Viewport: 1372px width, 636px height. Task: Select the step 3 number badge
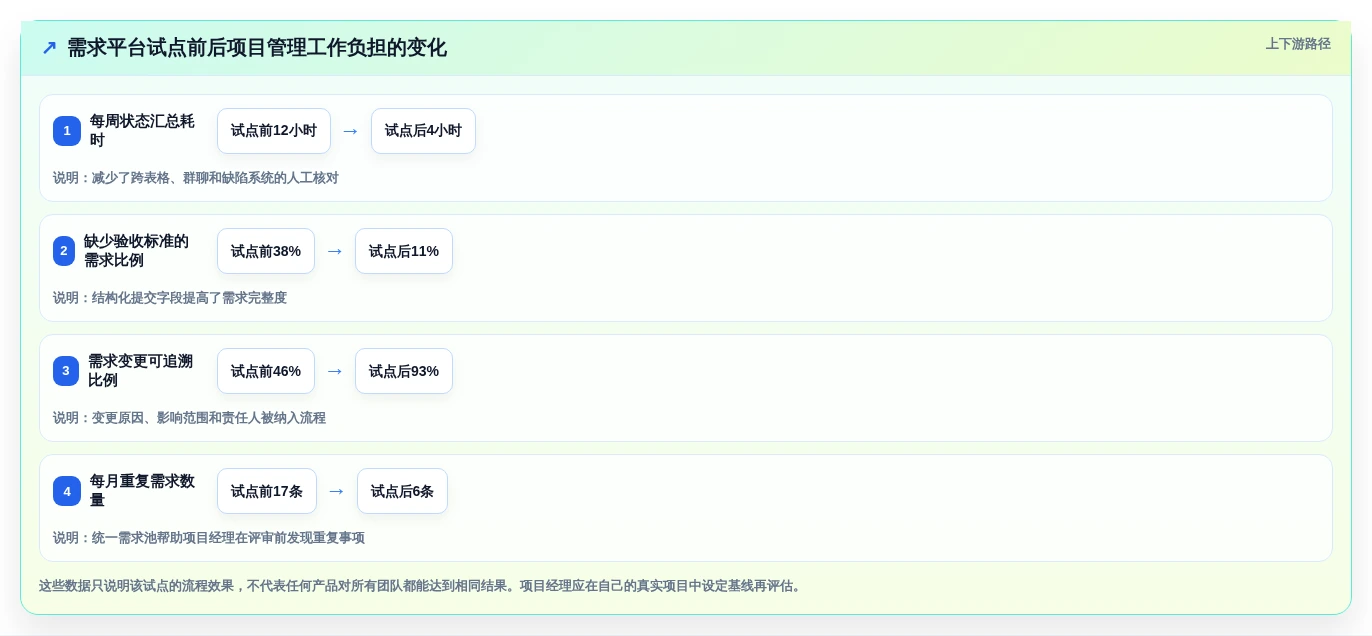[x=66, y=371]
